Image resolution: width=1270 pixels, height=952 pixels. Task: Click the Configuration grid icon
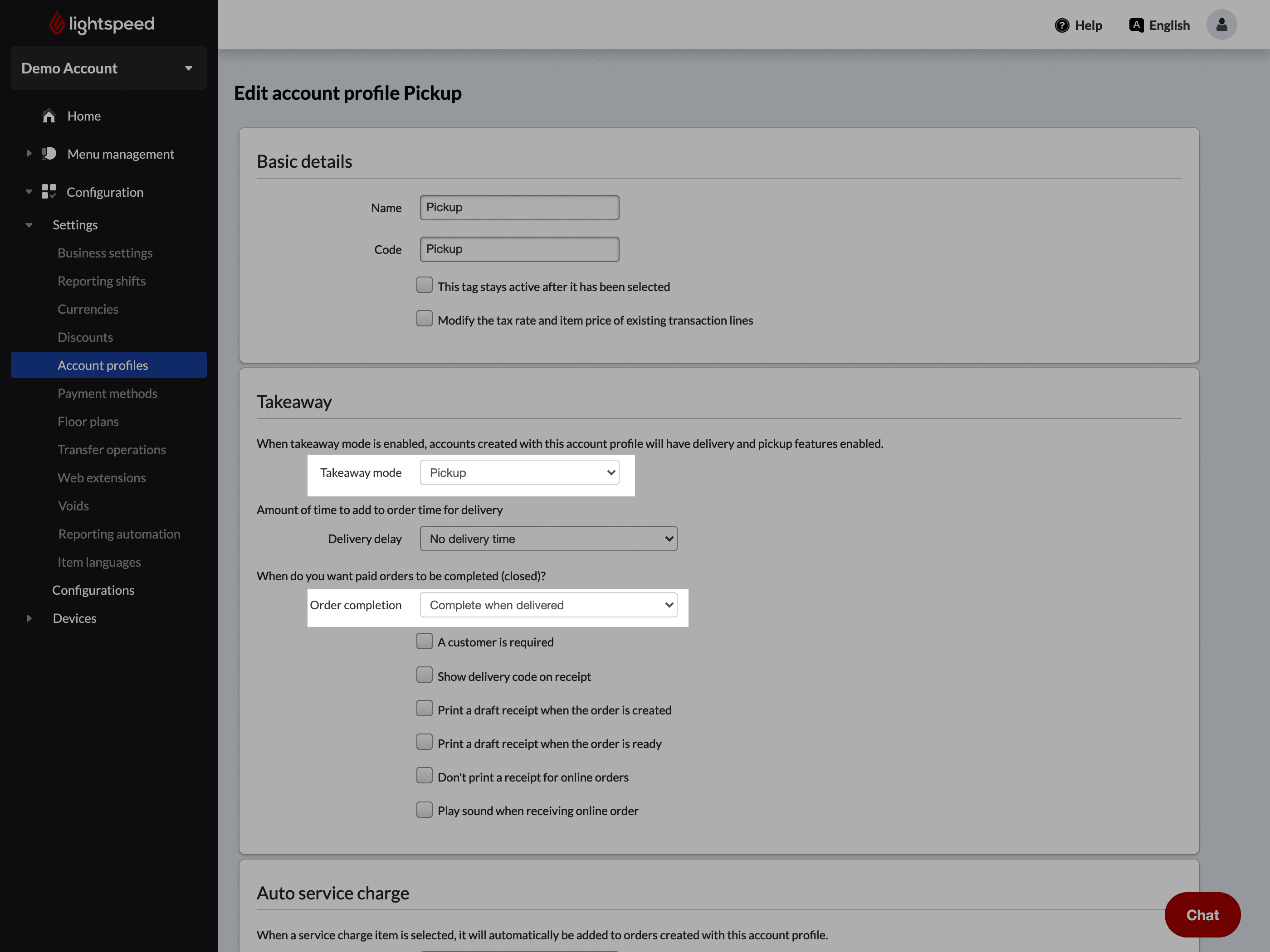pos(49,191)
